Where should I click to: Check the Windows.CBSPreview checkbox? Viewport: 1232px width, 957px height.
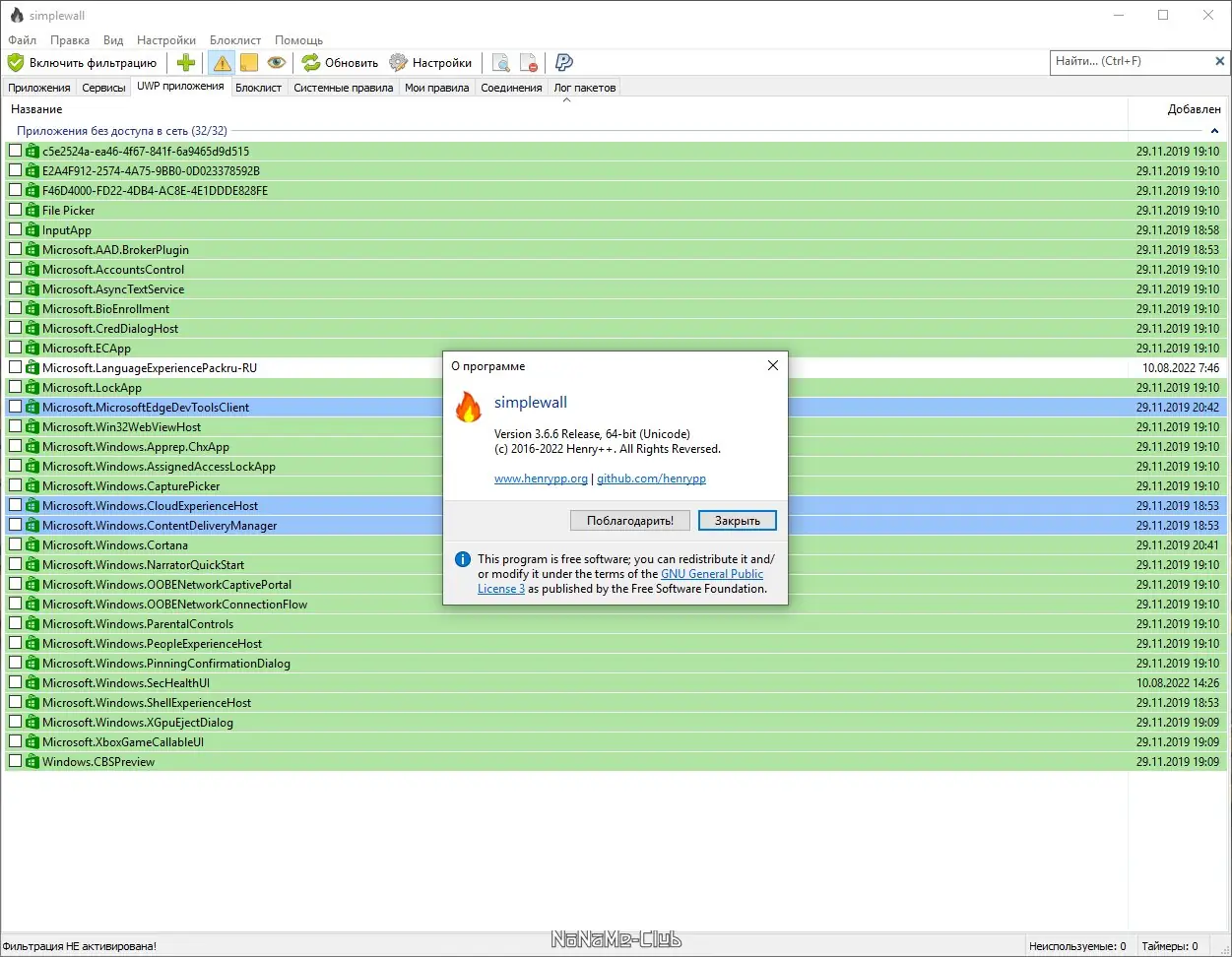coord(15,761)
